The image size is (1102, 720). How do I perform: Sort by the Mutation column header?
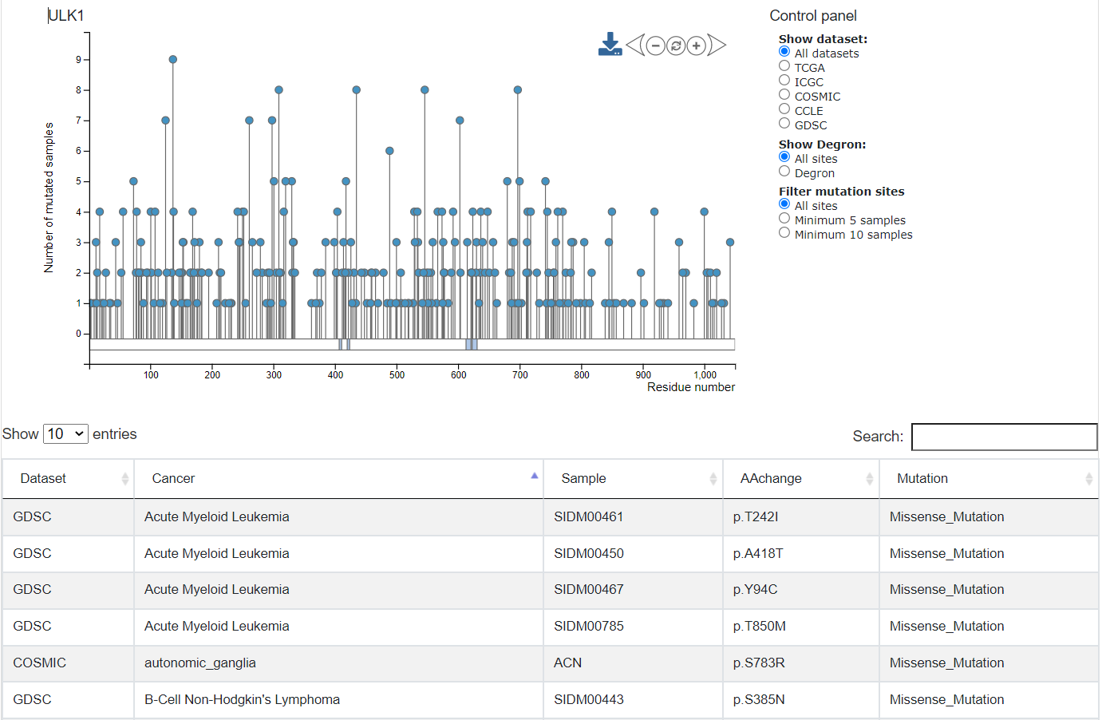click(922, 479)
